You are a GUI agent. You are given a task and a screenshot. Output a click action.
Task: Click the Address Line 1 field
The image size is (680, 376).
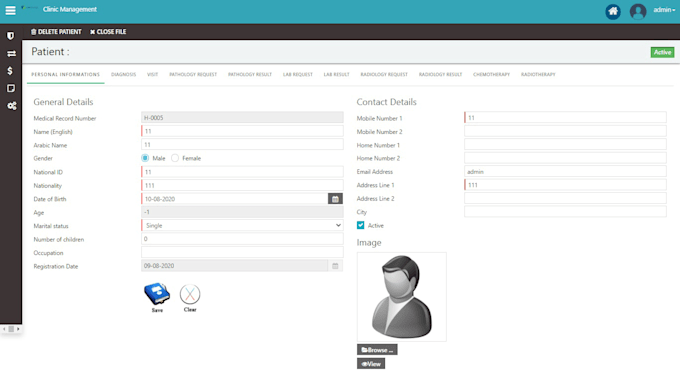coord(566,185)
